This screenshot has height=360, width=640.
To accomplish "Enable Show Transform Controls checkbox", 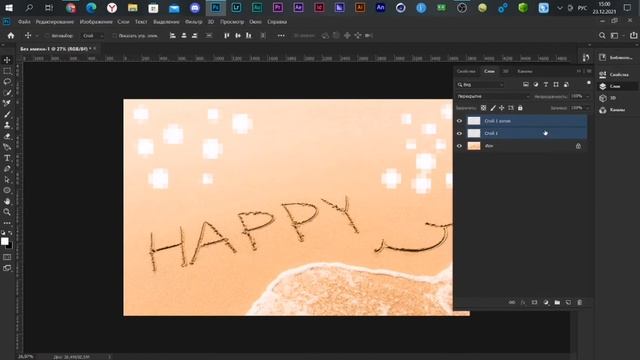I will coord(114,36).
